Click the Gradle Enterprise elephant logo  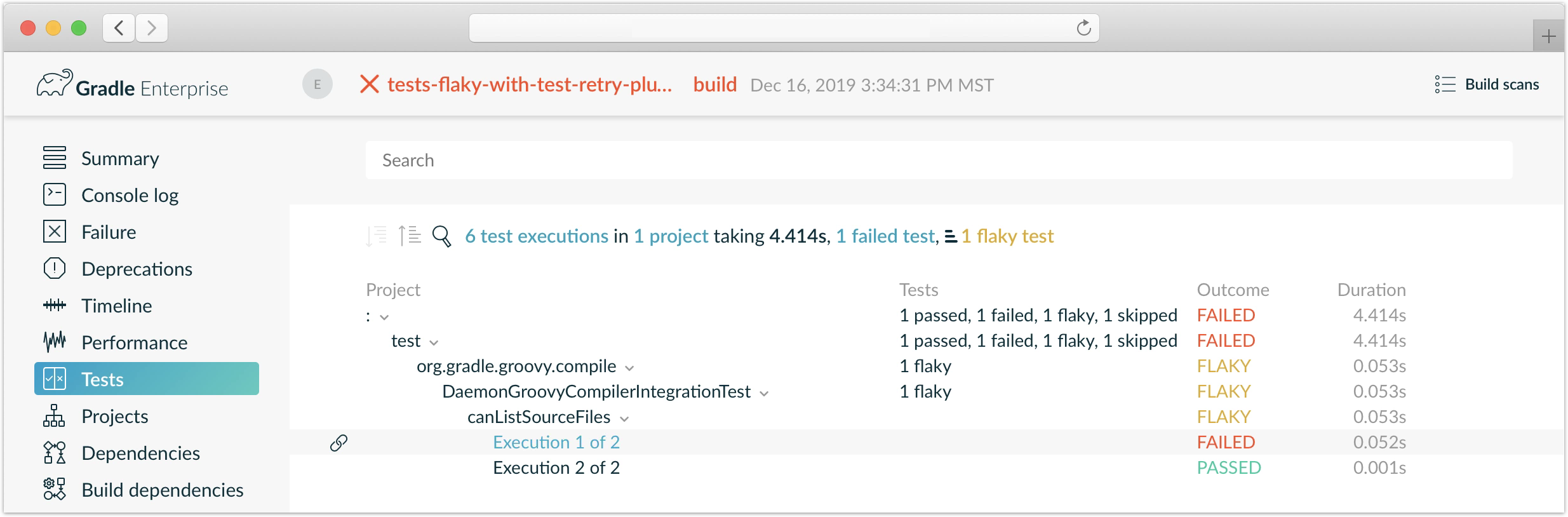click(x=54, y=84)
